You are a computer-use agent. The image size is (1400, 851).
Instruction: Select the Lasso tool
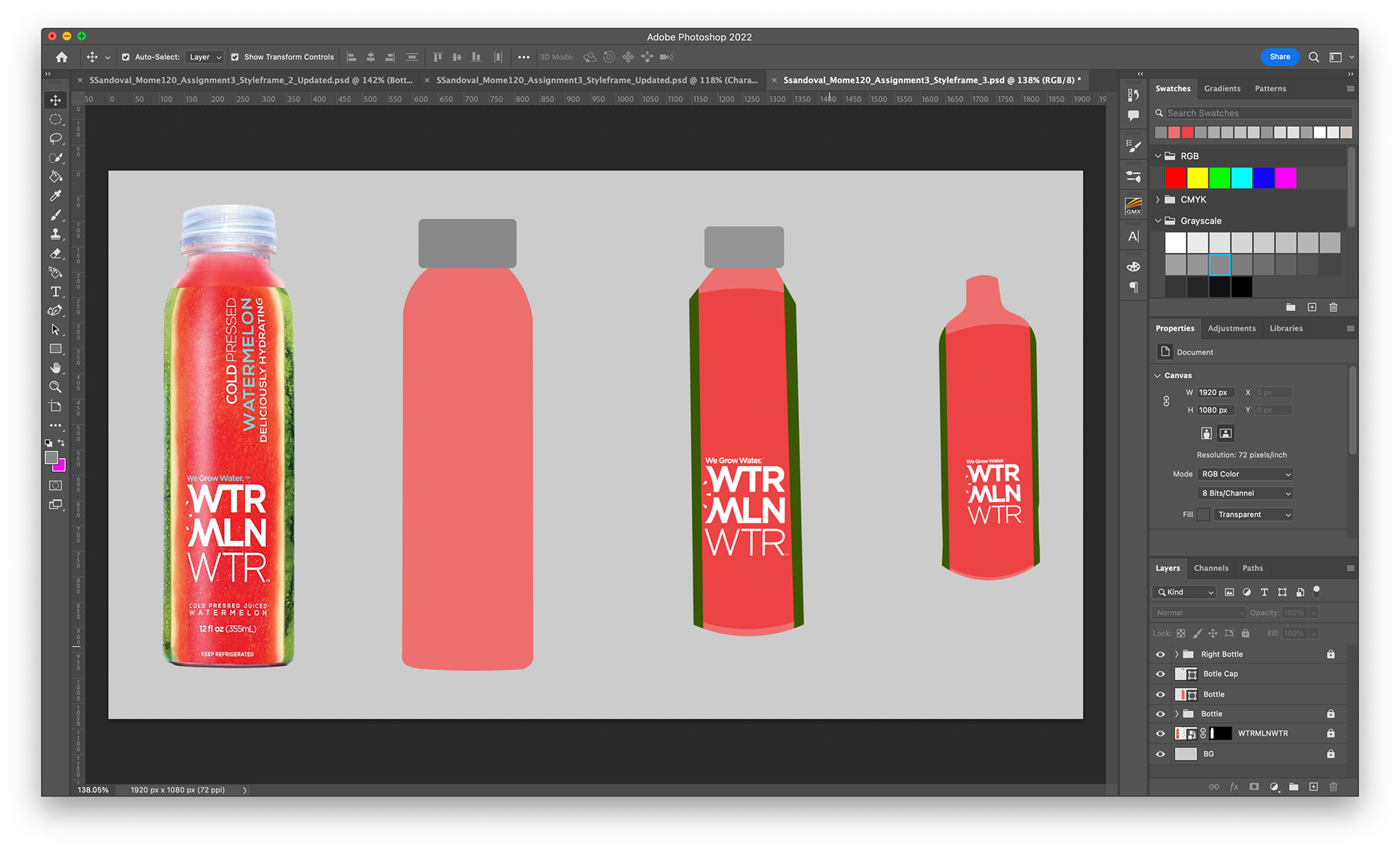tap(55, 139)
